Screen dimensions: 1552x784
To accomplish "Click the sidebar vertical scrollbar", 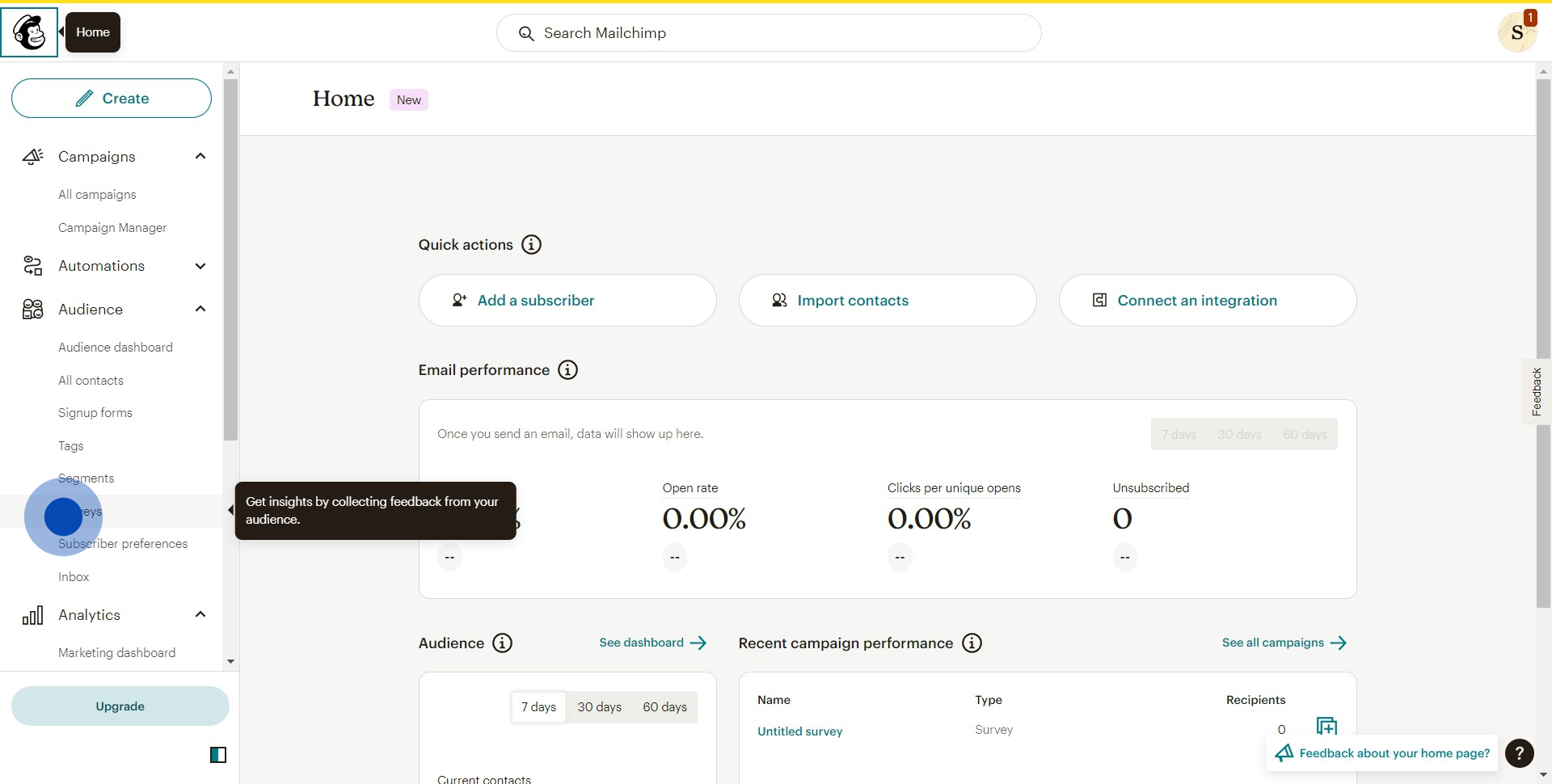I will [x=231, y=259].
